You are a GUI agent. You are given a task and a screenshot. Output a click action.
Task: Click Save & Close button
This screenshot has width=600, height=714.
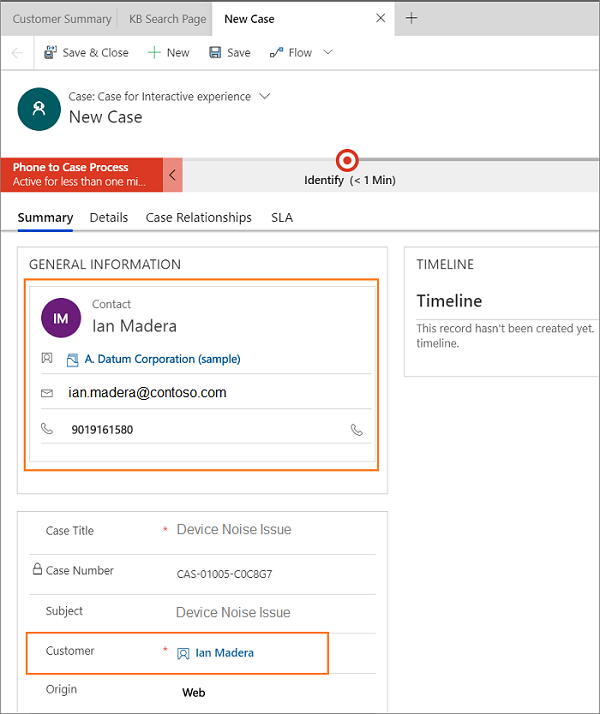click(86, 53)
